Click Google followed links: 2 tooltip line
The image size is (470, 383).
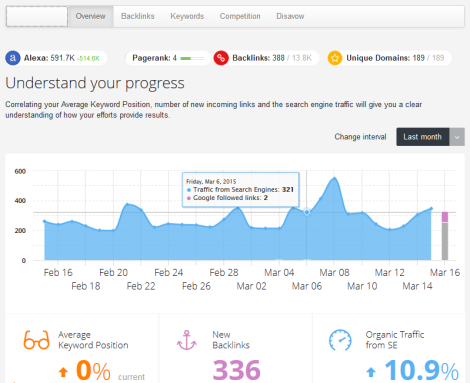227,198
